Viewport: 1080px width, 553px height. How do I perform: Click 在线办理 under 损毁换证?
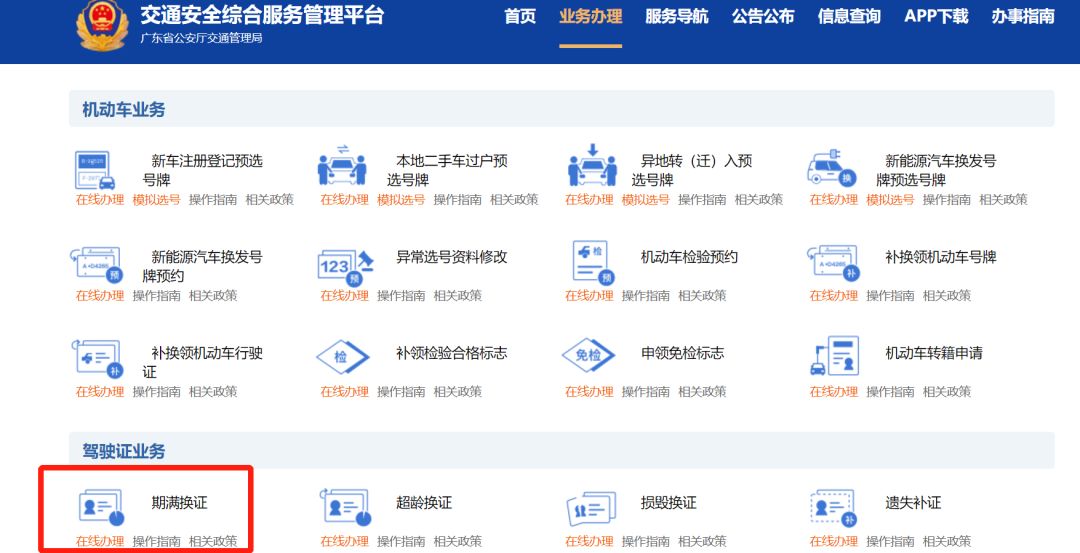click(589, 541)
